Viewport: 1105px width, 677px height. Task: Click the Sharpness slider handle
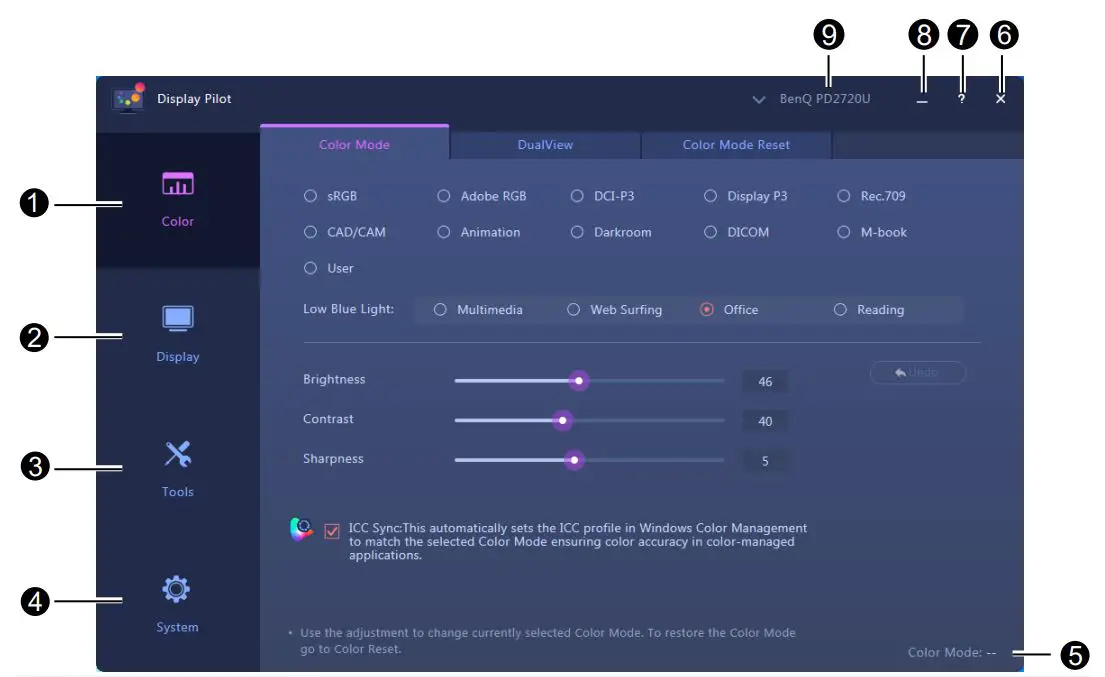574,460
